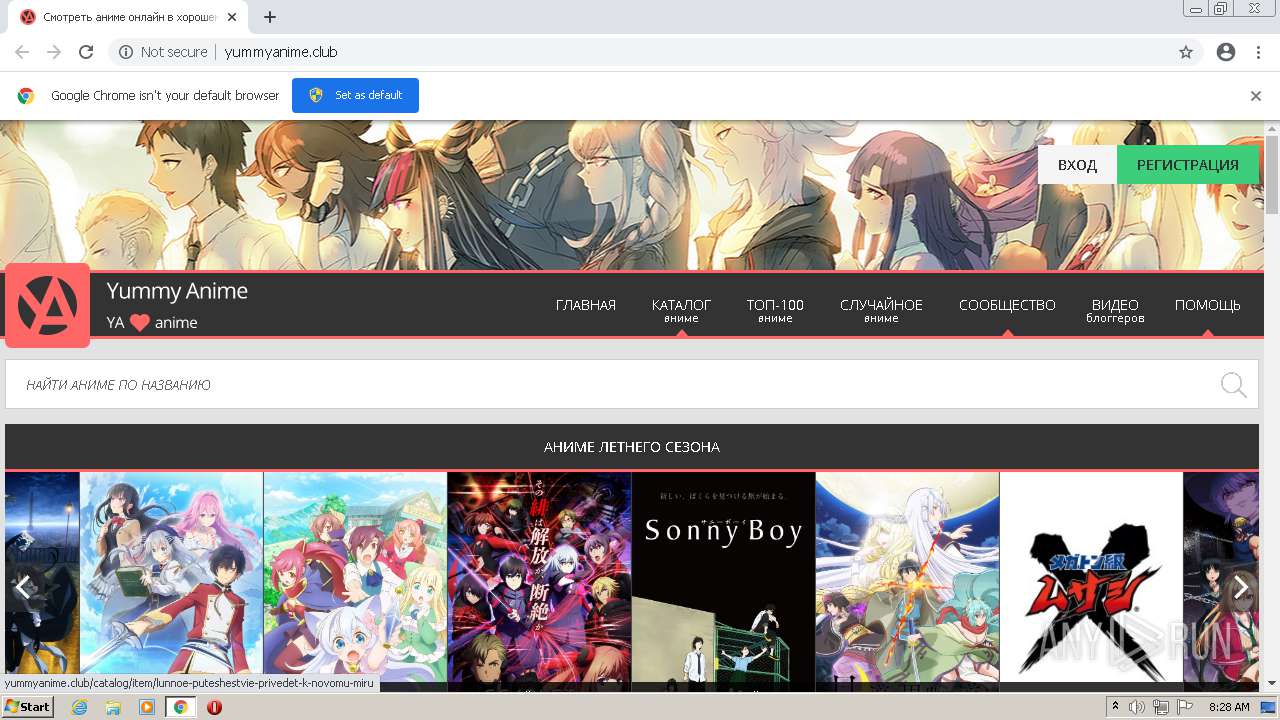Open the Chrome profile icon
This screenshot has height=720, width=1280.
pos(1226,52)
